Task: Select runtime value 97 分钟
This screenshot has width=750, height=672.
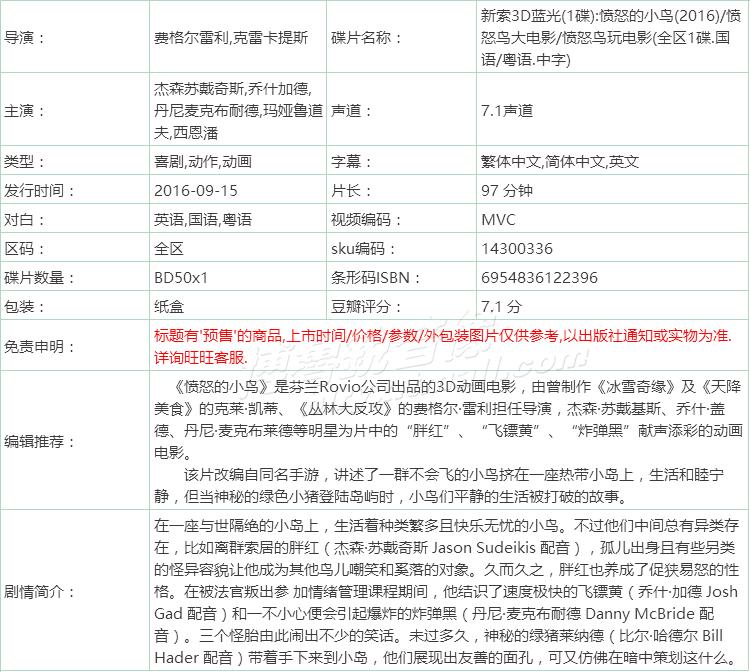Action: [x=507, y=191]
